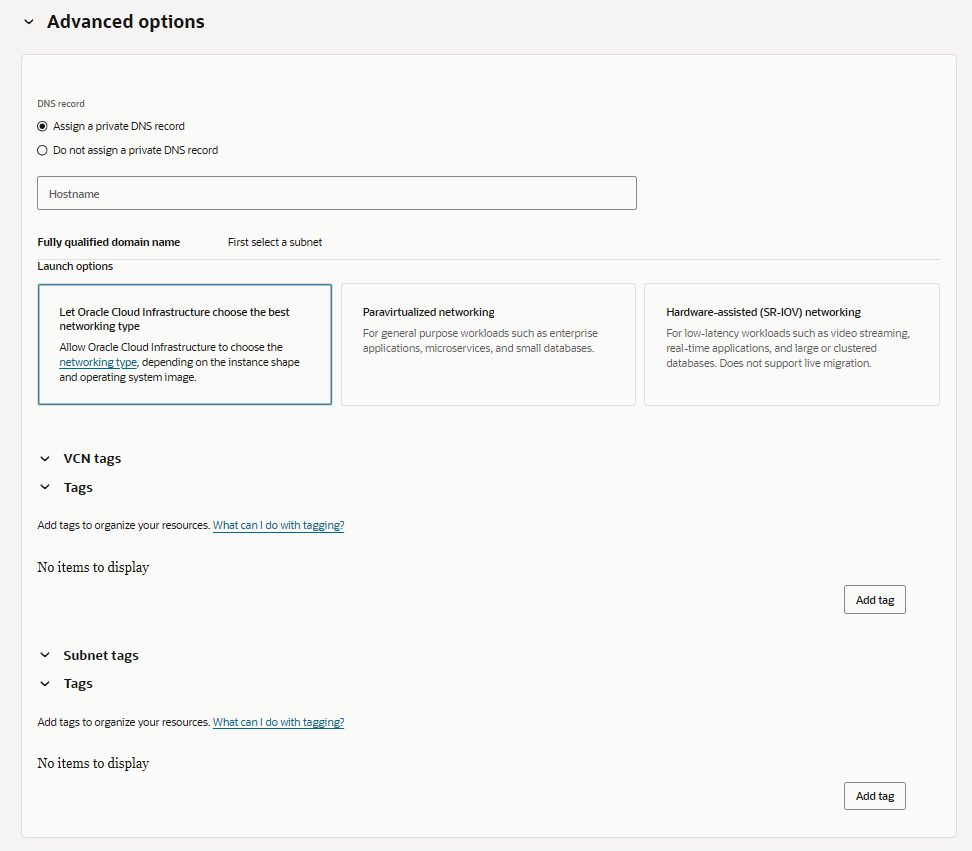Screen dimensions: 972x851
Task: Click the Advanced options heading text
Action: [x=126, y=22]
